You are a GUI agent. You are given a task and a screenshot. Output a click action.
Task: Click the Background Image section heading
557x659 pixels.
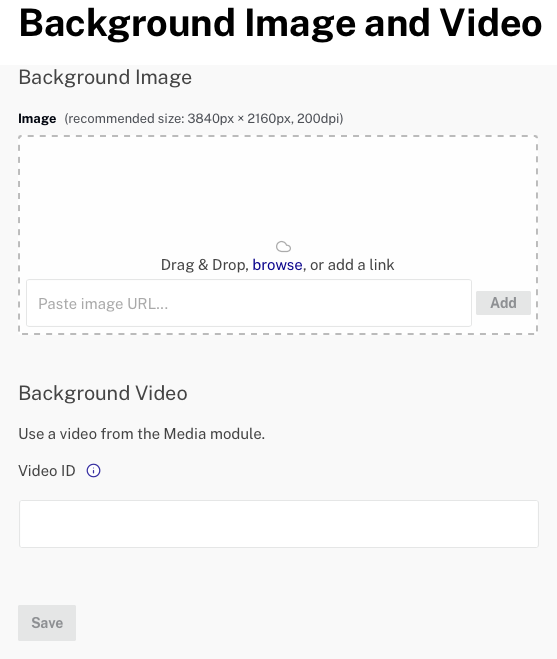point(105,78)
